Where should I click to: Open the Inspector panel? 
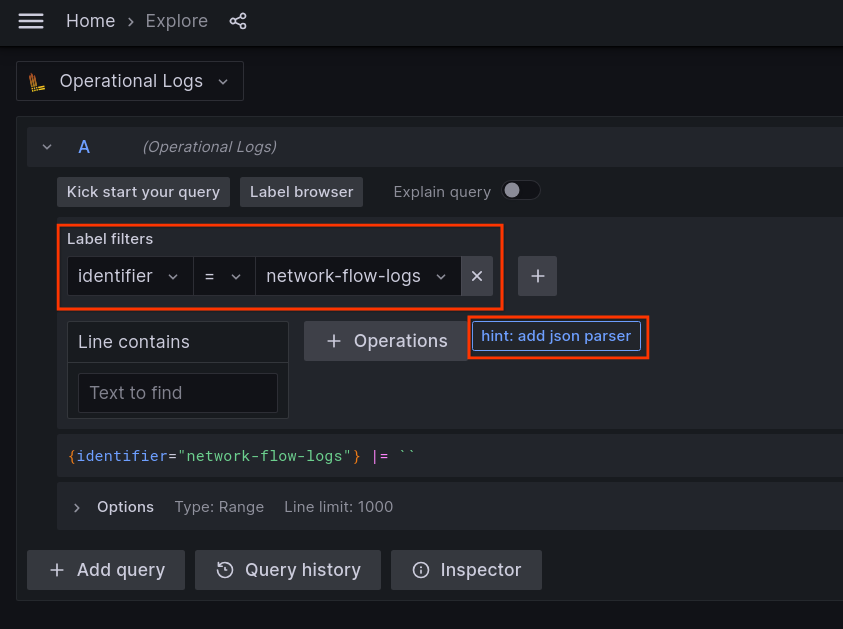pos(466,570)
